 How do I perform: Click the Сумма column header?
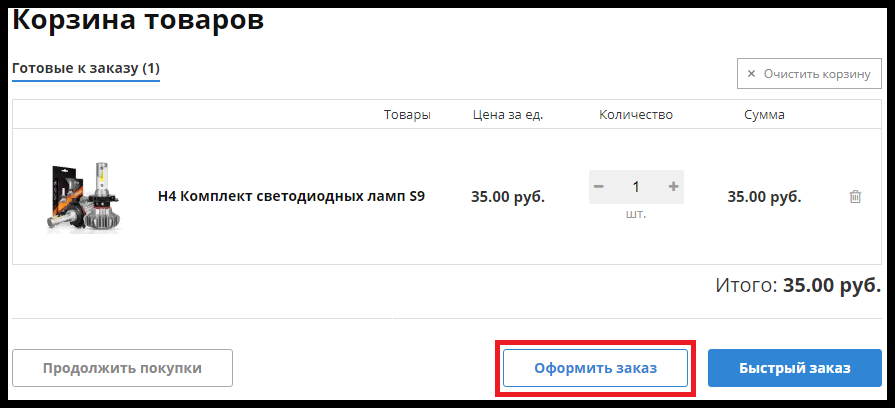[764, 115]
